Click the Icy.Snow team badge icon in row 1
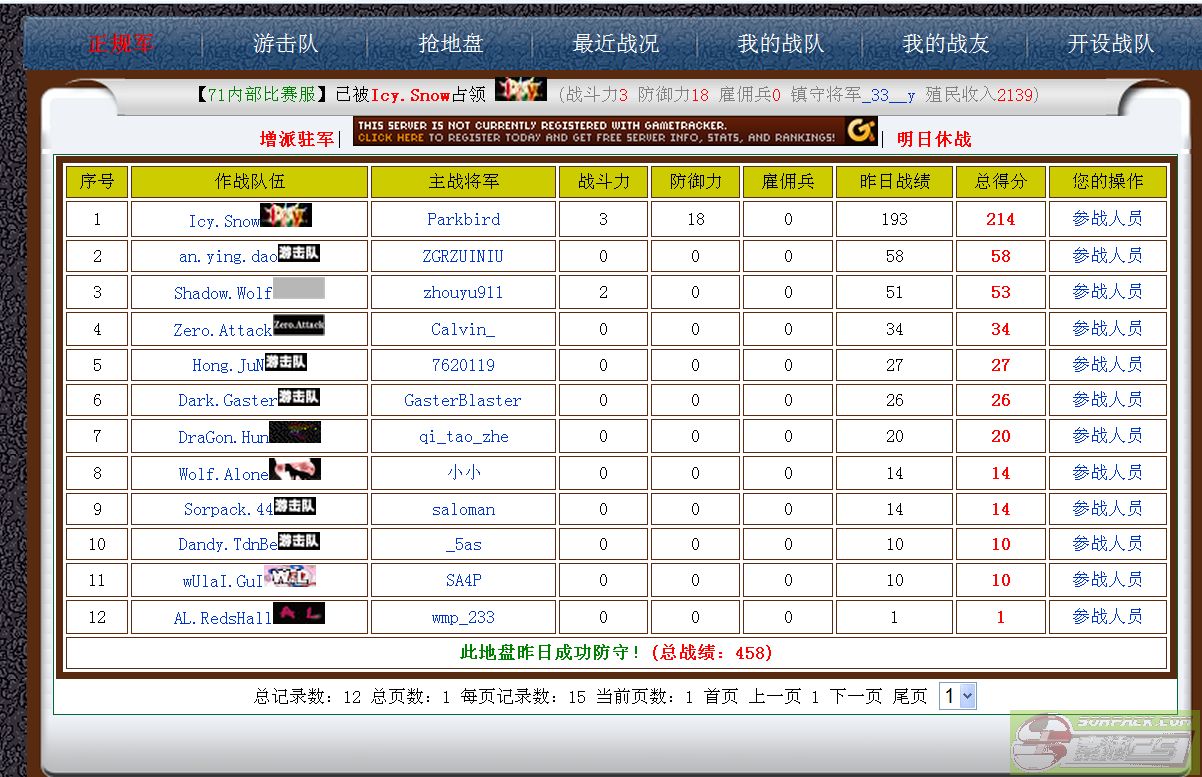The image size is (1202, 777). tap(286, 216)
